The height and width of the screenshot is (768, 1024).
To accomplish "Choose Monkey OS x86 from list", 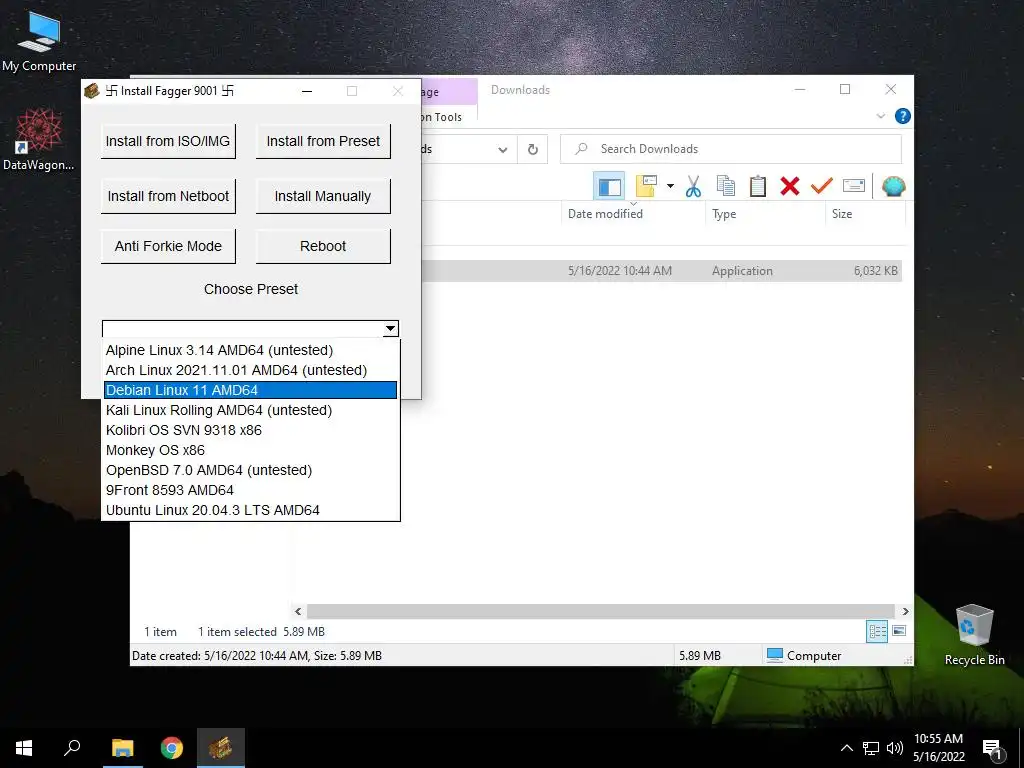I will 251,450.
